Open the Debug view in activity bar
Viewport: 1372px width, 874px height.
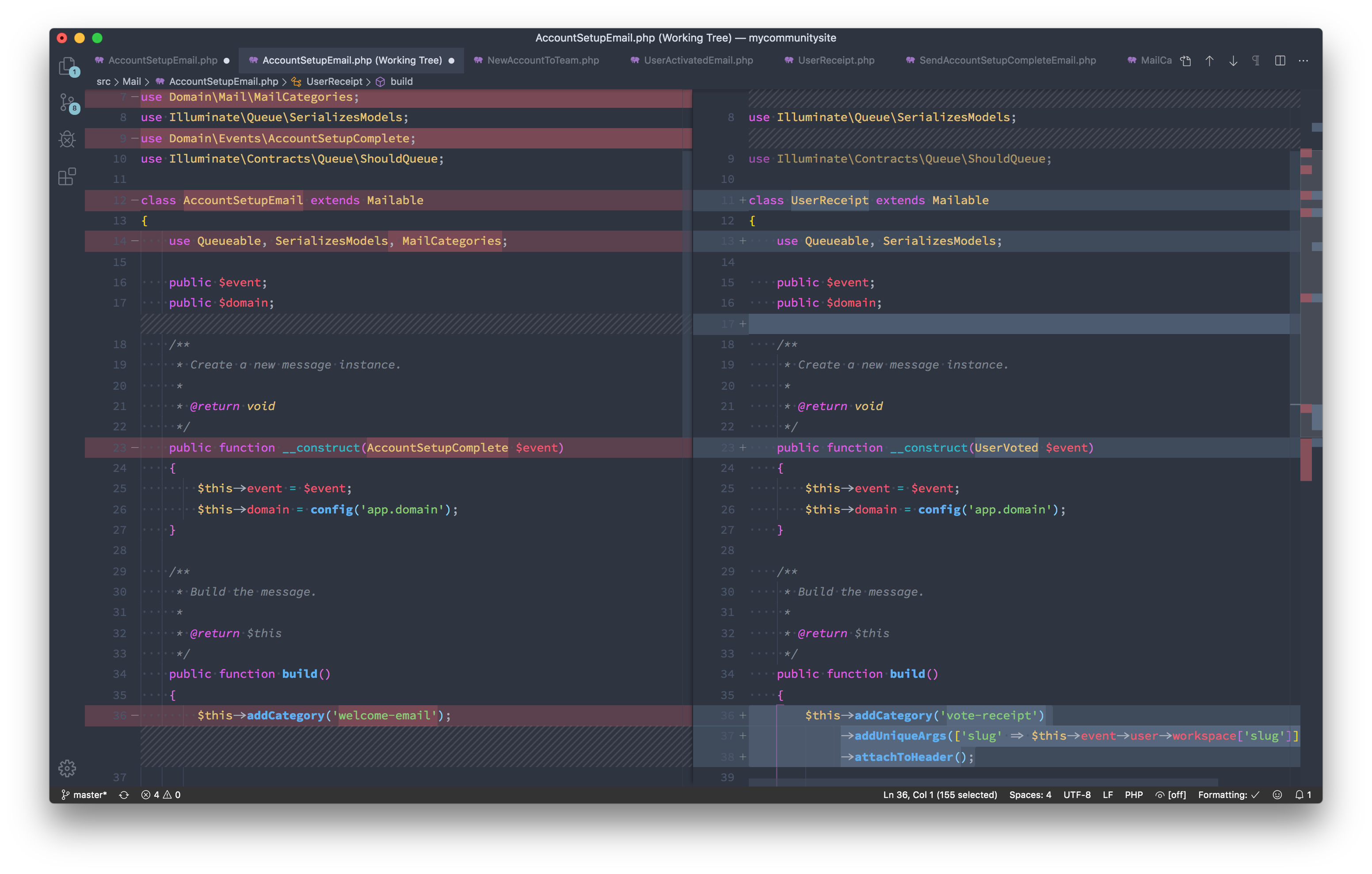coord(67,139)
